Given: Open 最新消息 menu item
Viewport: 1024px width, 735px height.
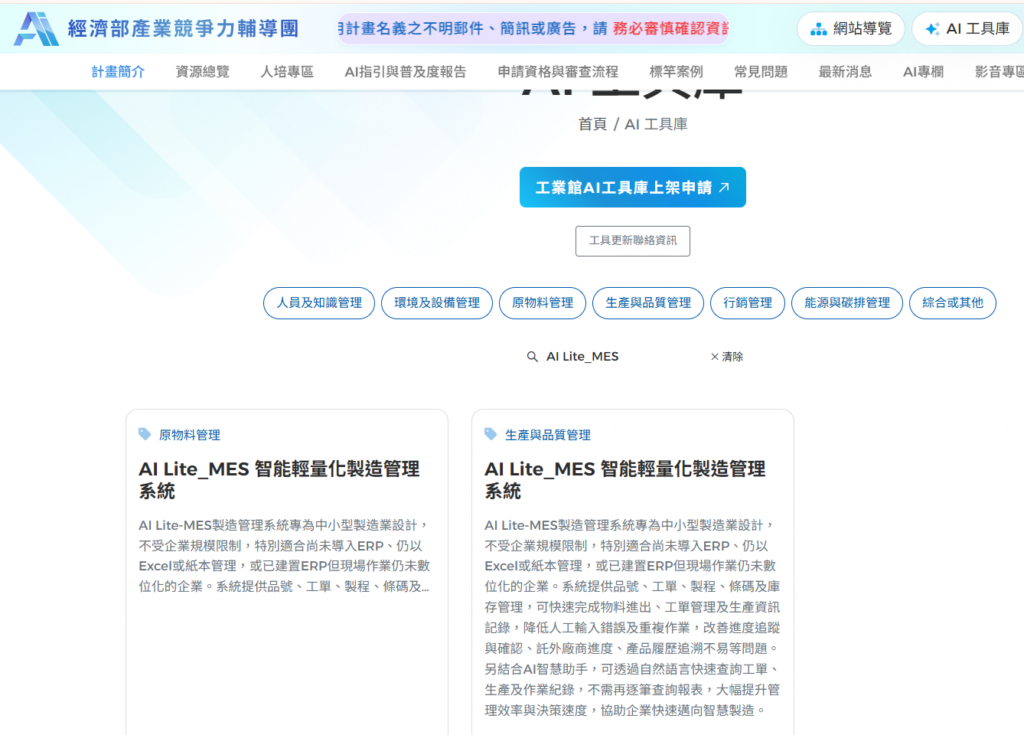Looking at the screenshot, I should coord(845,72).
